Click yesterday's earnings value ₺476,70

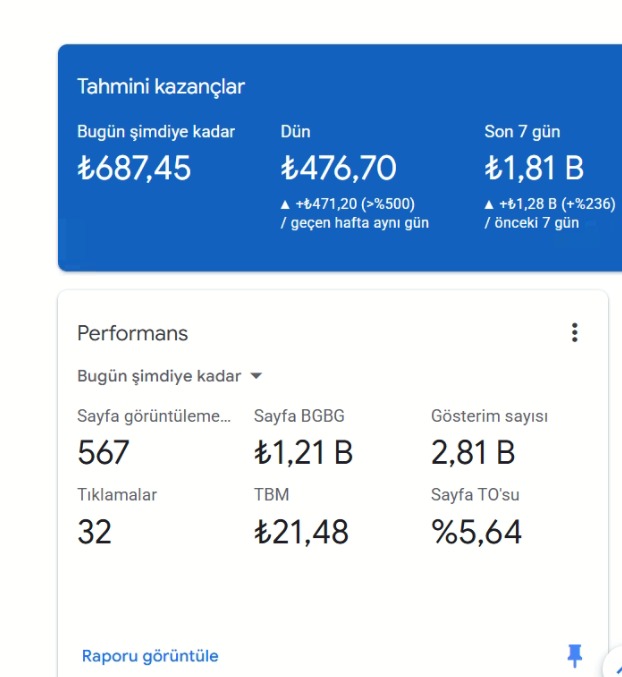(x=338, y=168)
